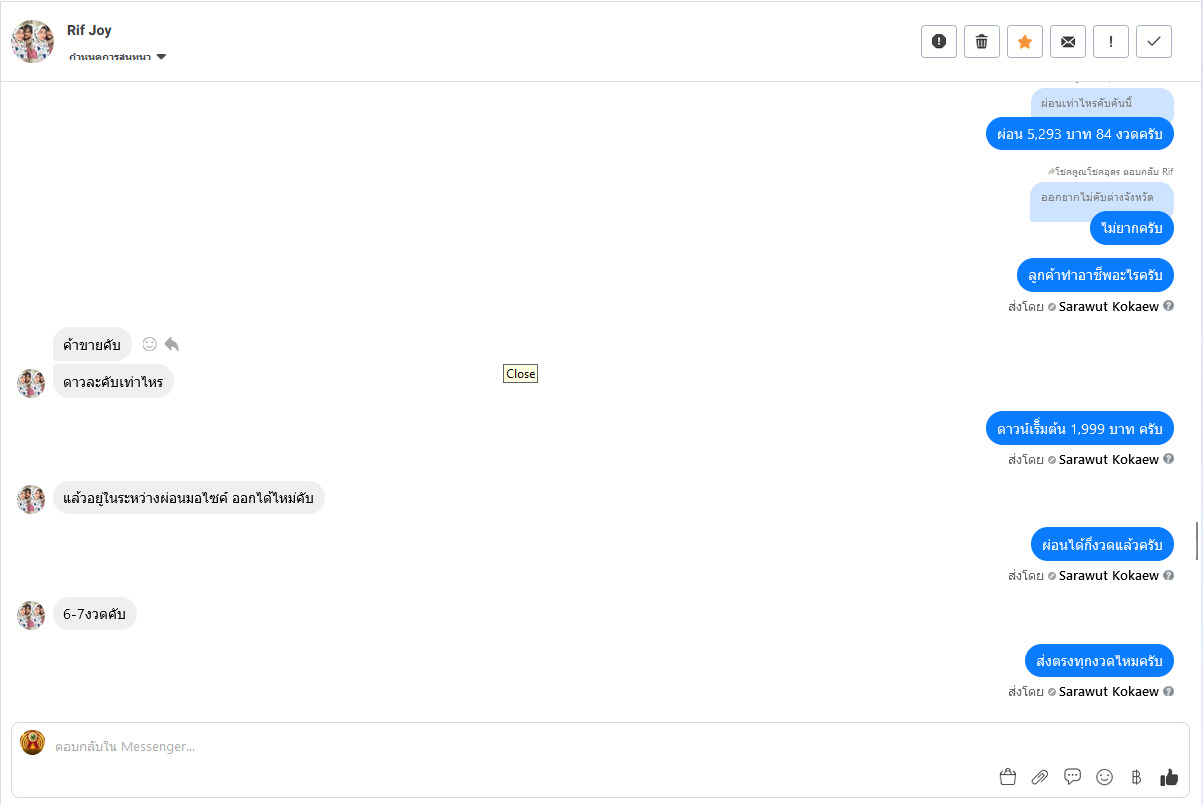The width and height of the screenshot is (1203, 805).
Task: Click the Sarawut Kokaew sender name under last message
Action: (1108, 691)
